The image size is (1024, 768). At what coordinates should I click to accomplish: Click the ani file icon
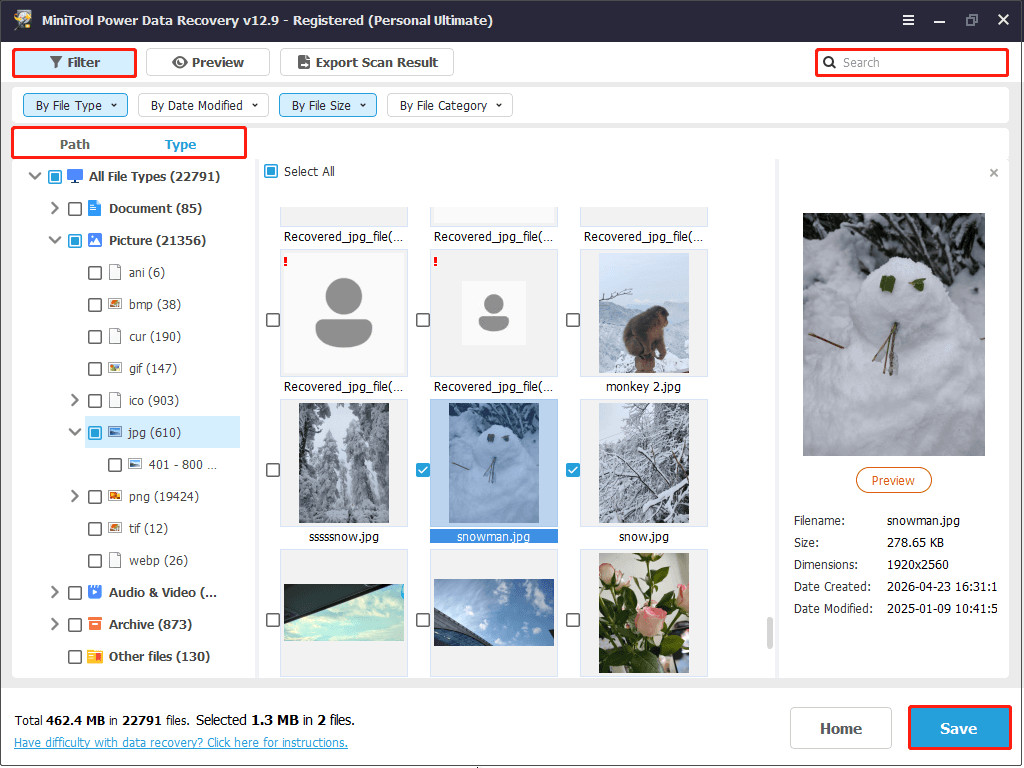point(115,272)
